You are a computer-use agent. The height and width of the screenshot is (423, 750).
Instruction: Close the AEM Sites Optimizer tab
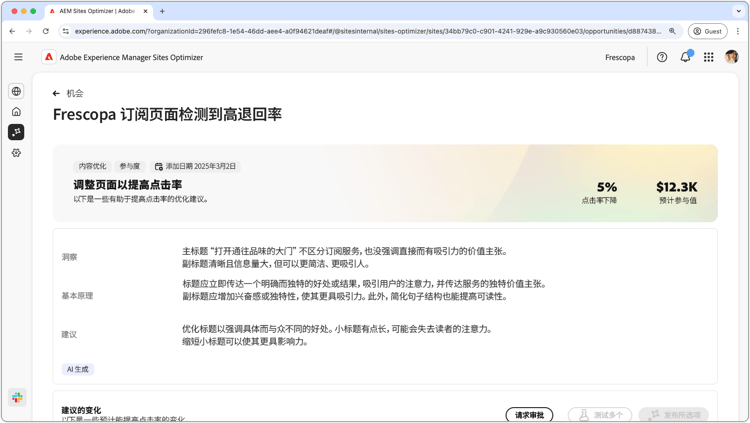pyautogui.click(x=145, y=11)
